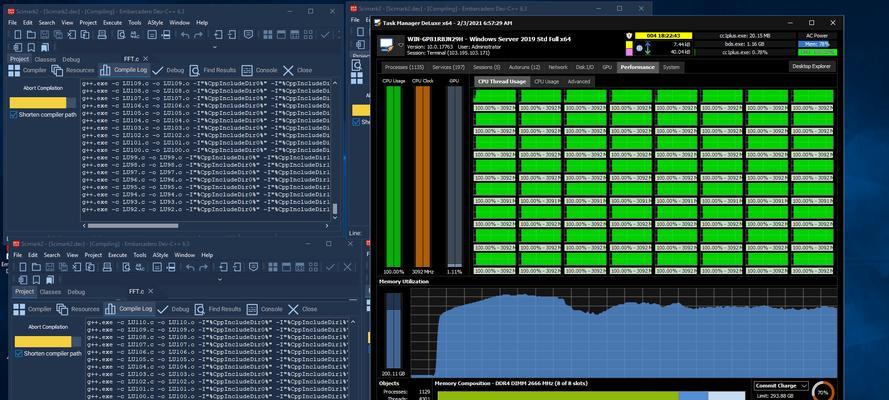Click Close button in bottom Dev-C++ panel bar
The height and width of the screenshot is (400, 889).
[302, 309]
